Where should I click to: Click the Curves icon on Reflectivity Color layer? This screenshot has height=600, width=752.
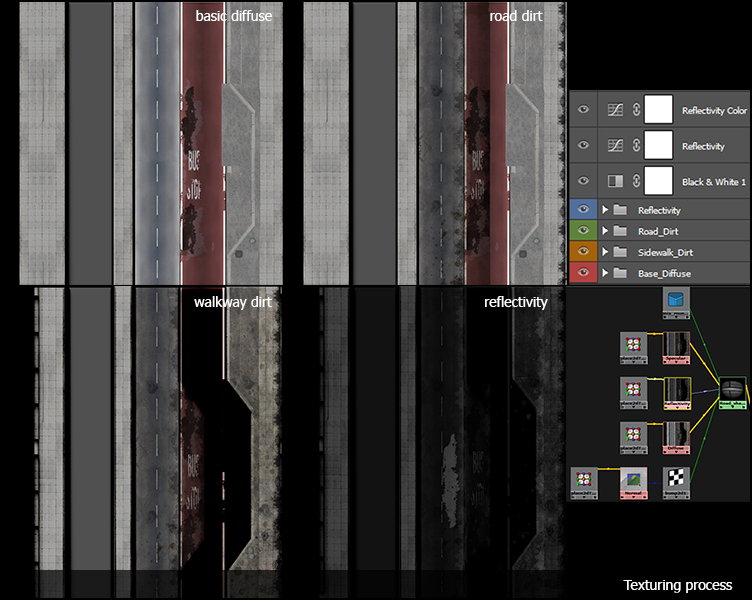(x=614, y=111)
